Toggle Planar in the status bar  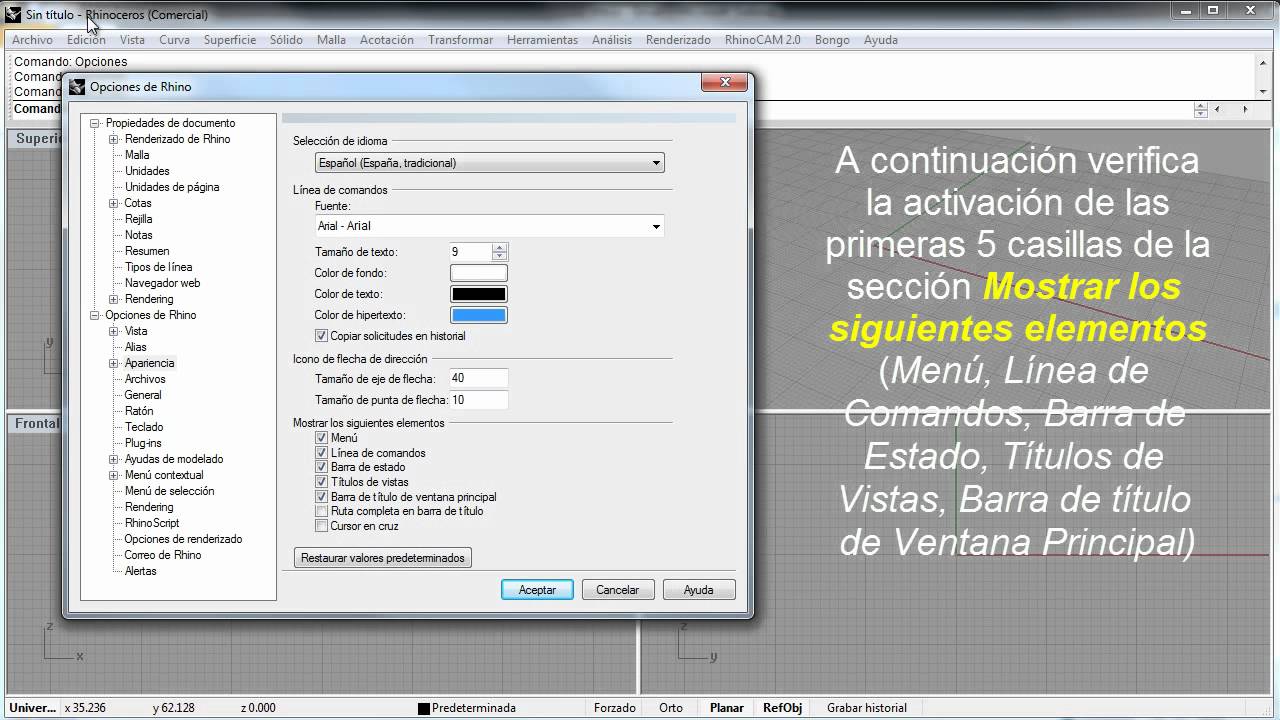click(727, 708)
